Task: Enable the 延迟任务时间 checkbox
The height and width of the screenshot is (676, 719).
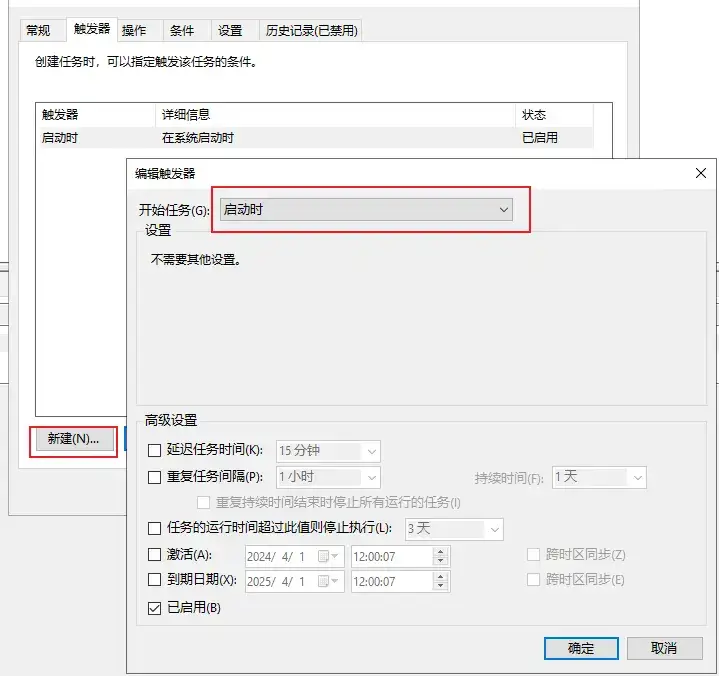Action: point(155,450)
